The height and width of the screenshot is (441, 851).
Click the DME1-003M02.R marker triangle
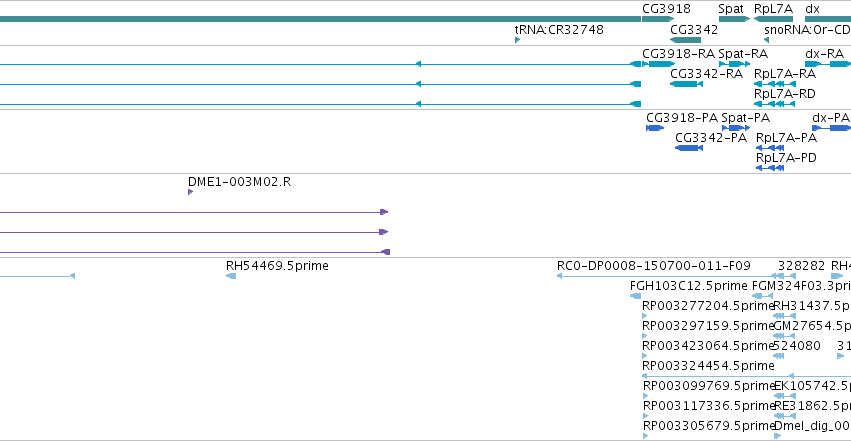point(190,192)
